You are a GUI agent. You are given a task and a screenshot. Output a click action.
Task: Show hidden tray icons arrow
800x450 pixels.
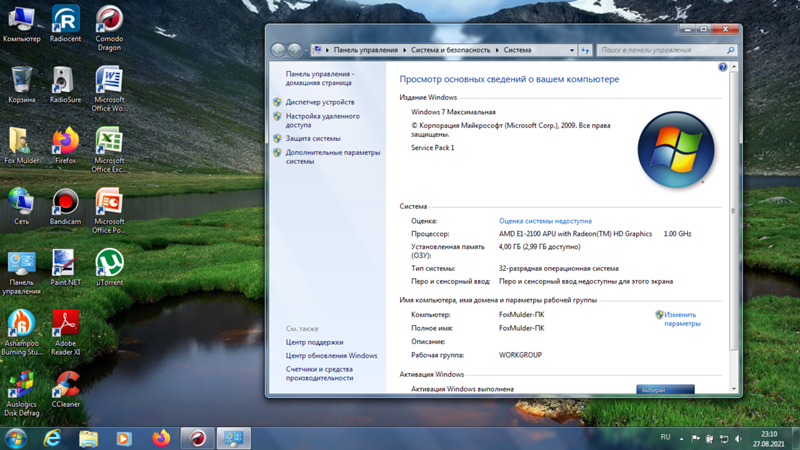682,439
